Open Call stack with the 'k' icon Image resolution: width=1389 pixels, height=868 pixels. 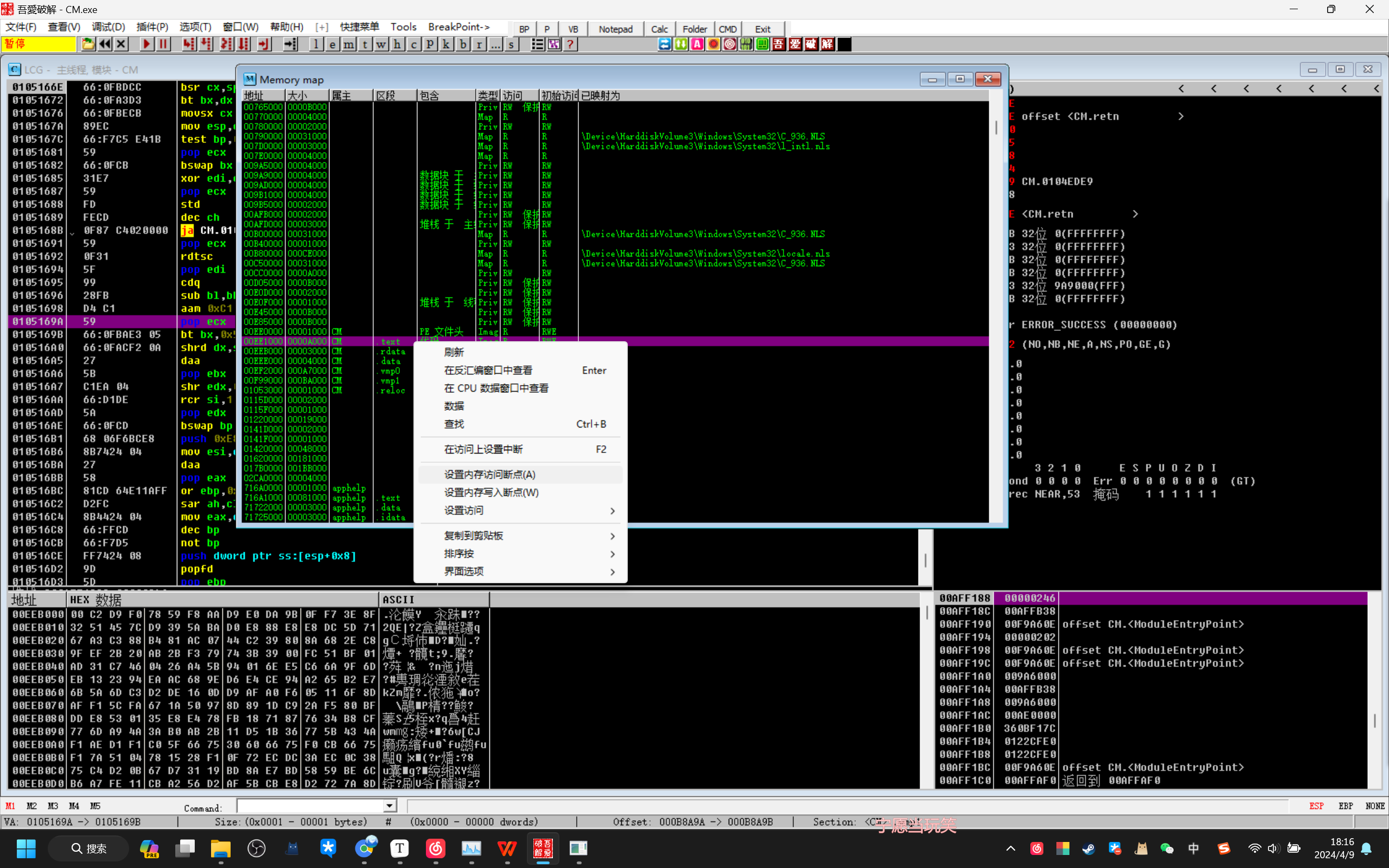click(x=446, y=44)
